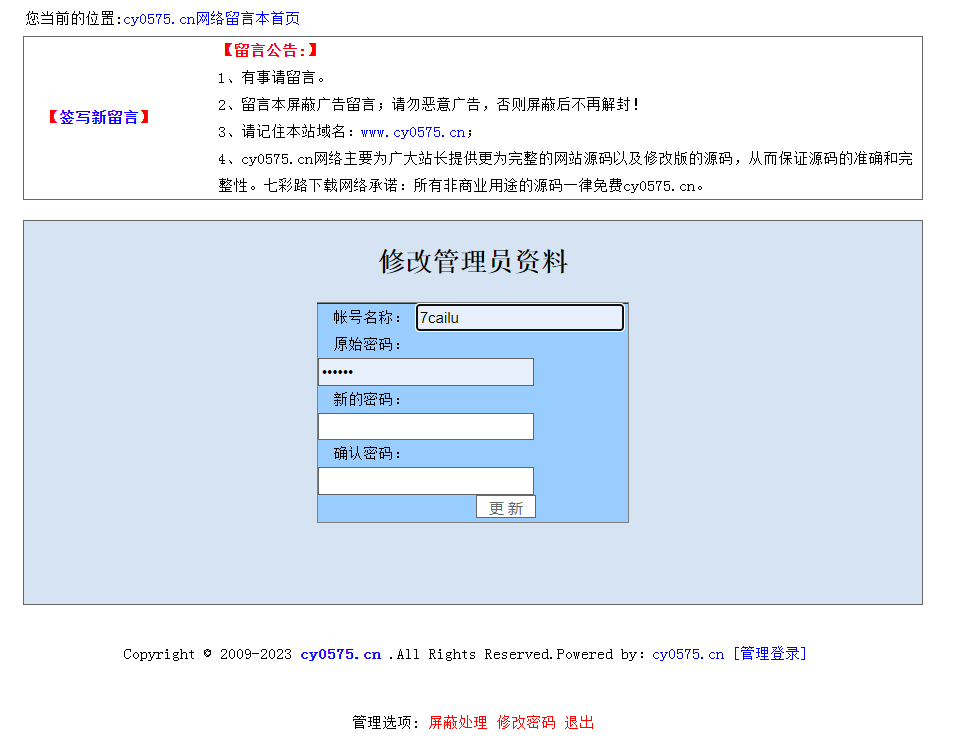
Task: Click the 【留言公告:】 heading text
Action: pyautogui.click(x=270, y=50)
